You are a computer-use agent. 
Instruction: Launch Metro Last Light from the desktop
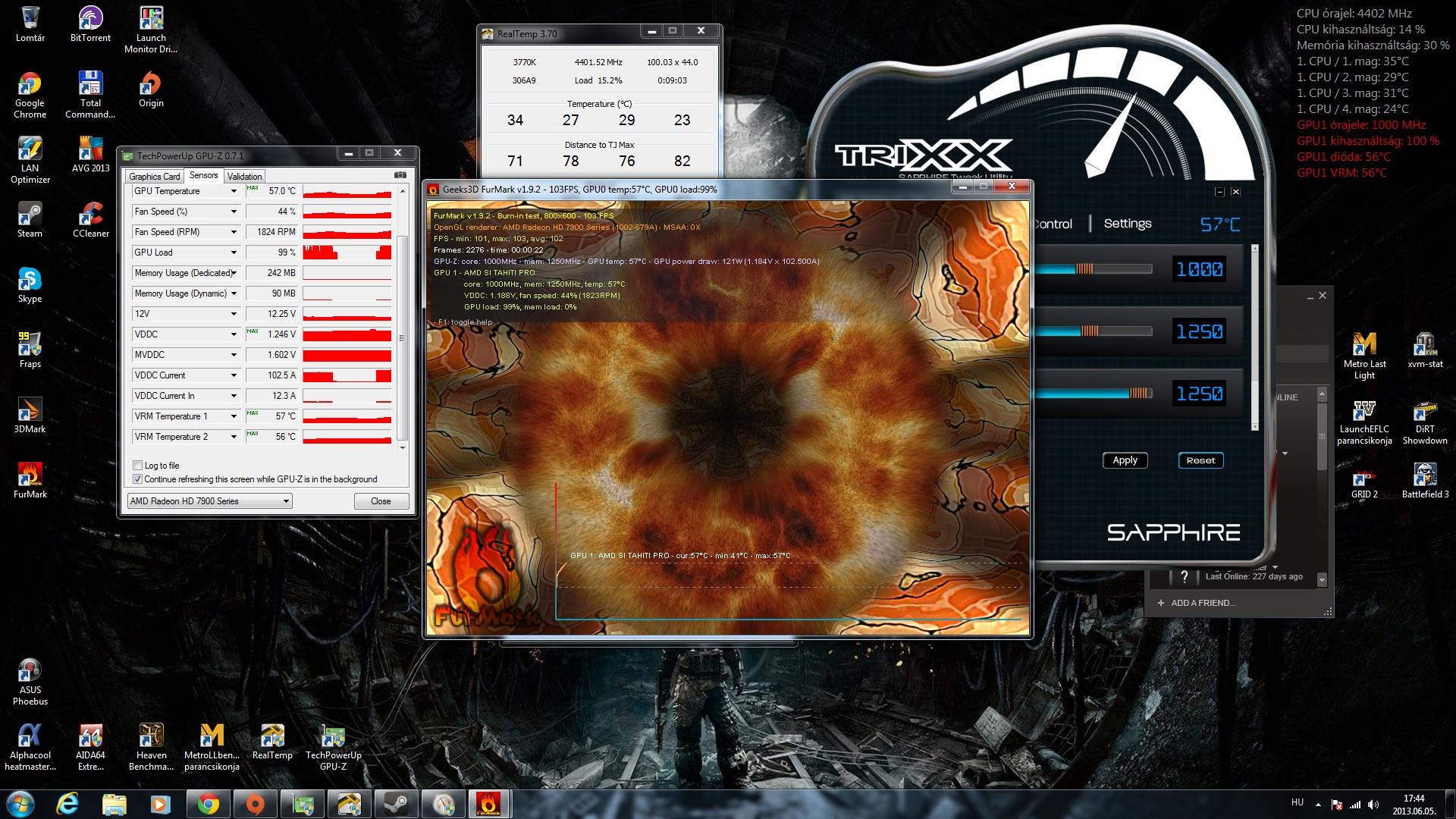1364,355
